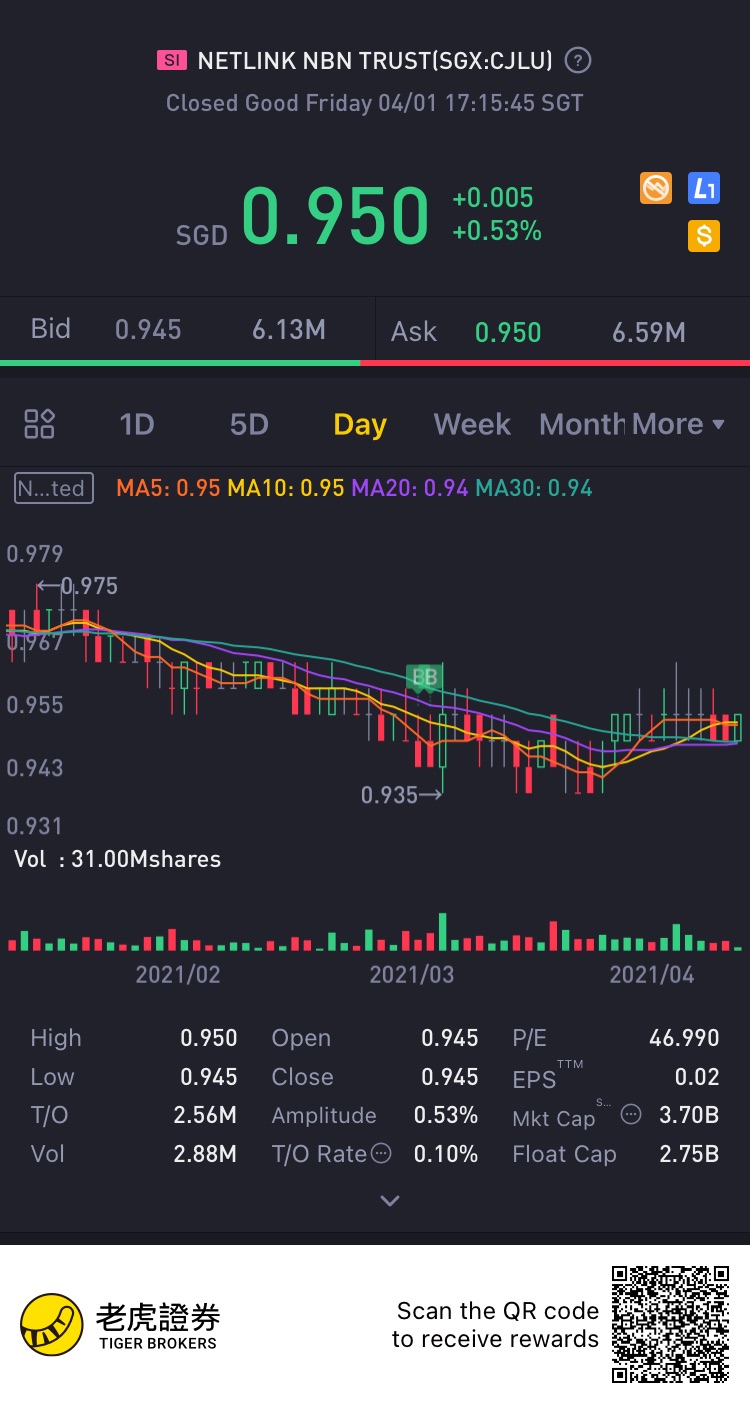The width and height of the screenshot is (750, 1405).
Task: Tap the MA20: 0.94 indicator label
Action: pos(410,488)
